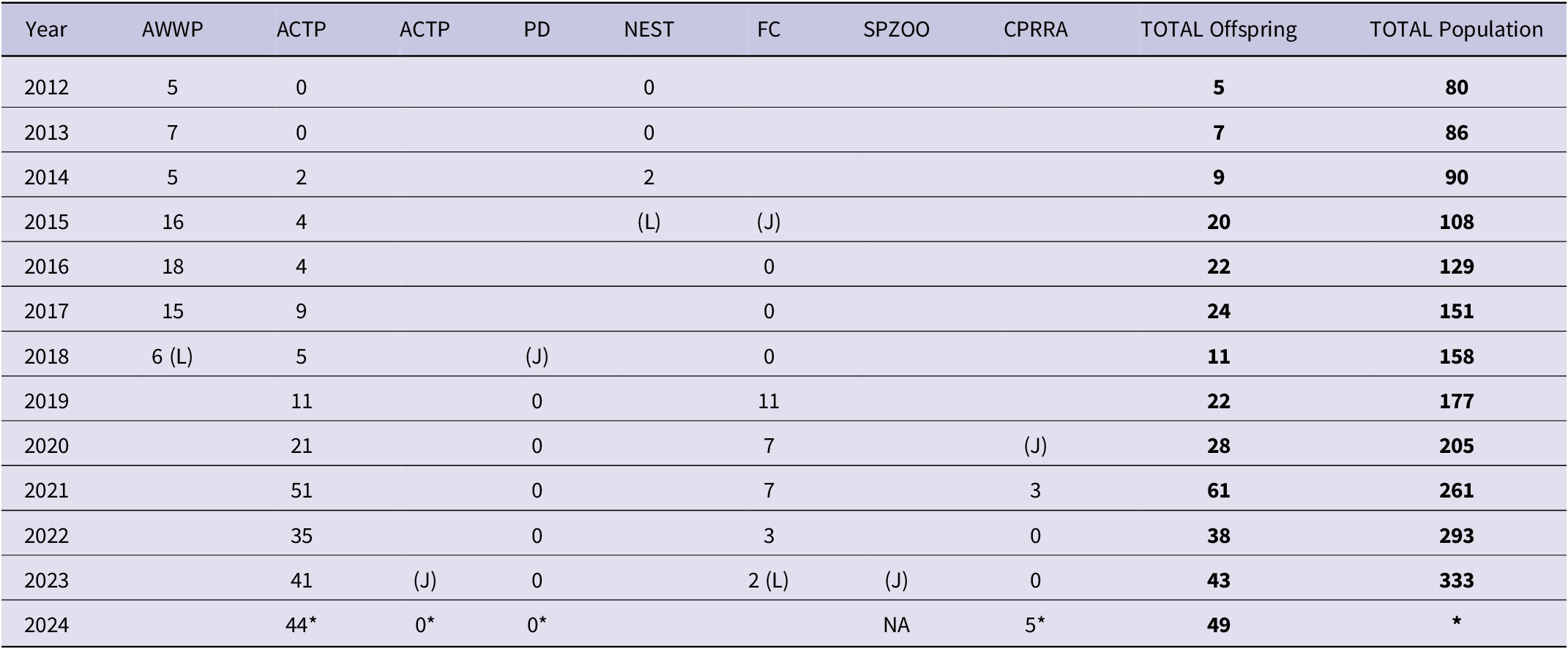This screenshot has height=649, width=1568.
Task: Select total population value 205
Action: 1456,446
